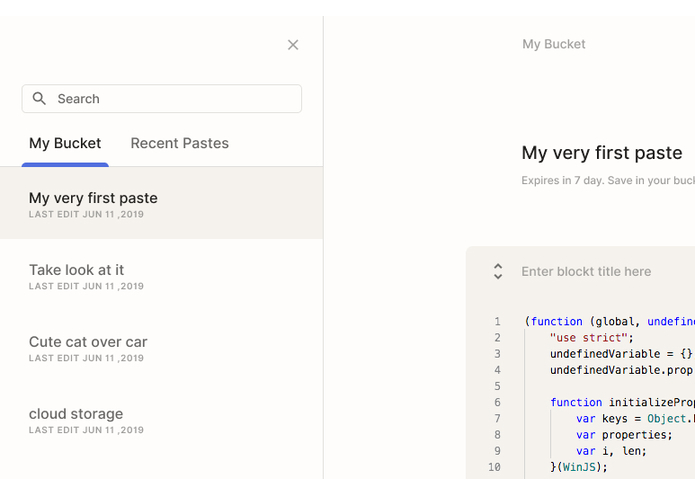Click code line number 1

tap(497, 321)
